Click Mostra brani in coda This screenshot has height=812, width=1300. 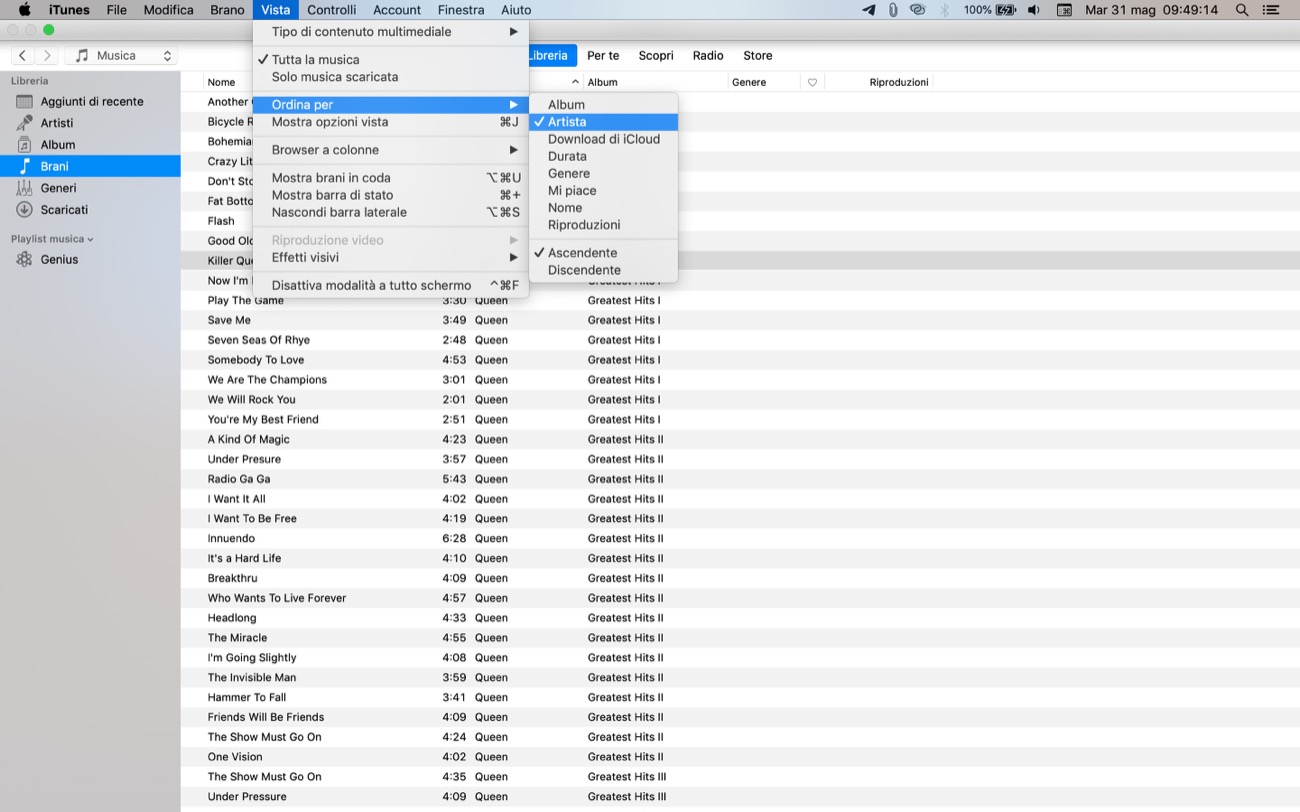(x=391, y=178)
